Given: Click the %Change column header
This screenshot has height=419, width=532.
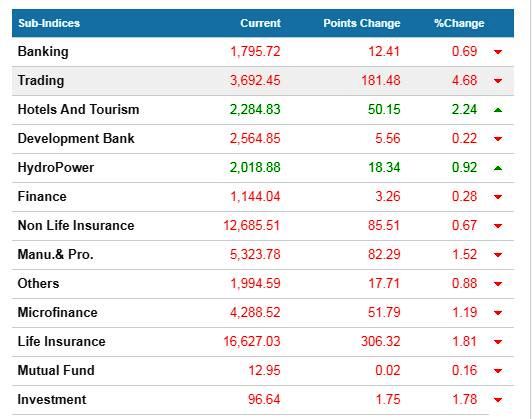Looking at the screenshot, I should coord(459,23).
